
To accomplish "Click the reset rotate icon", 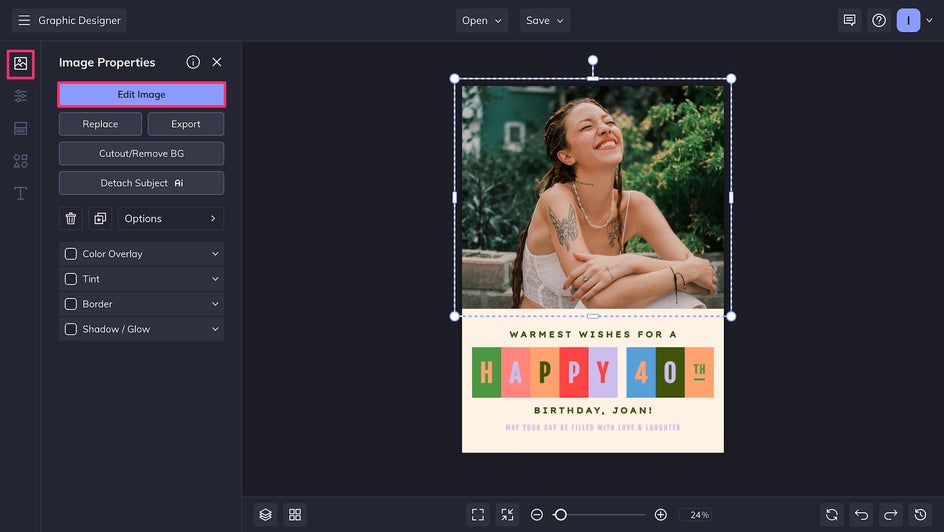I will 832,515.
